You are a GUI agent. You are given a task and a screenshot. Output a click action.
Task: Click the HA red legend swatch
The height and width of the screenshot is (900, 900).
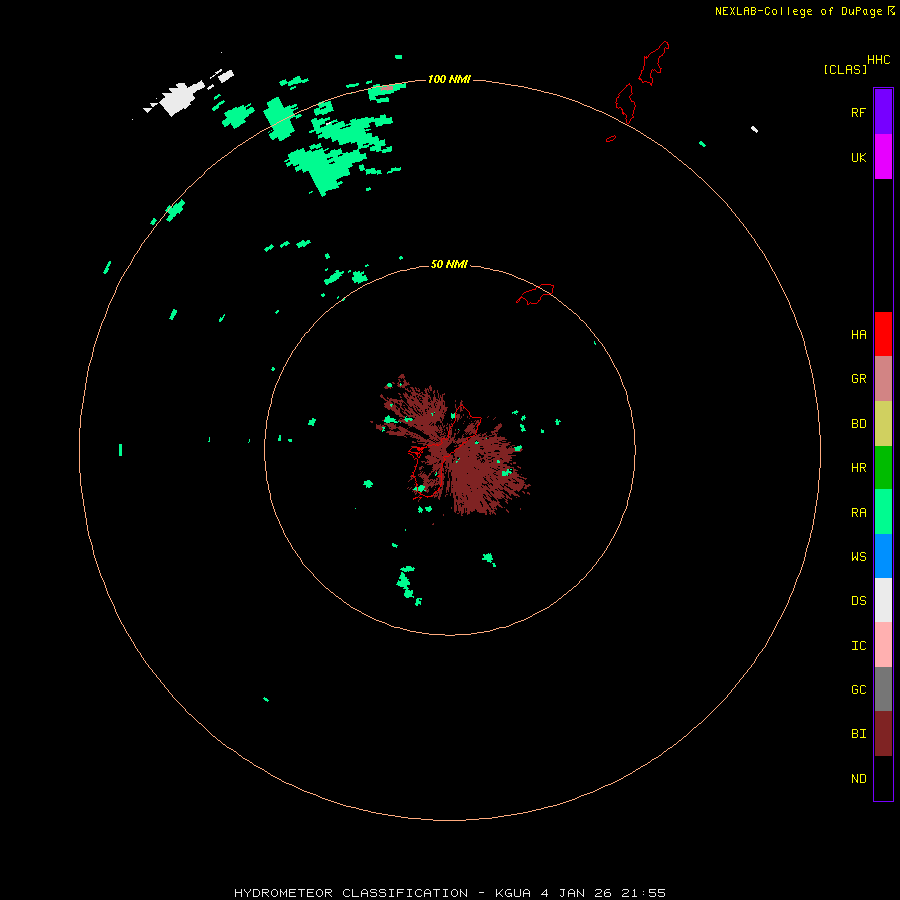coord(883,334)
